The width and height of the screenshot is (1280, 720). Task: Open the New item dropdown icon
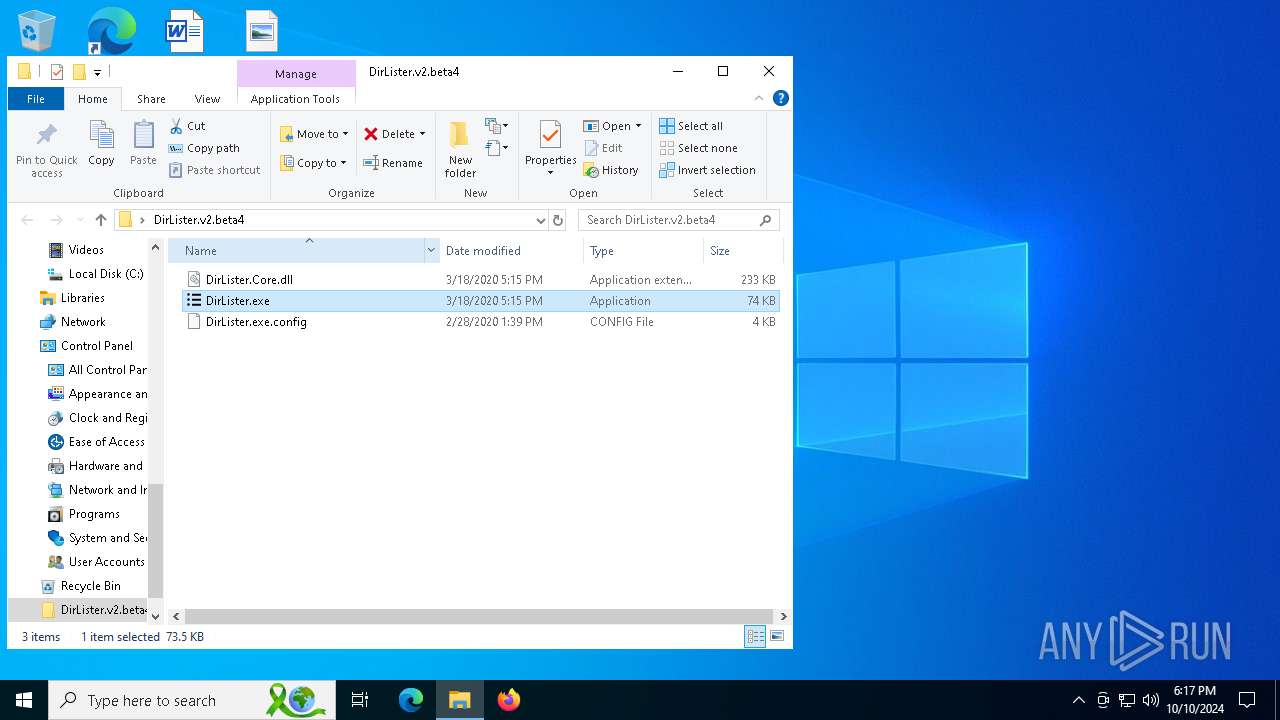(497, 126)
